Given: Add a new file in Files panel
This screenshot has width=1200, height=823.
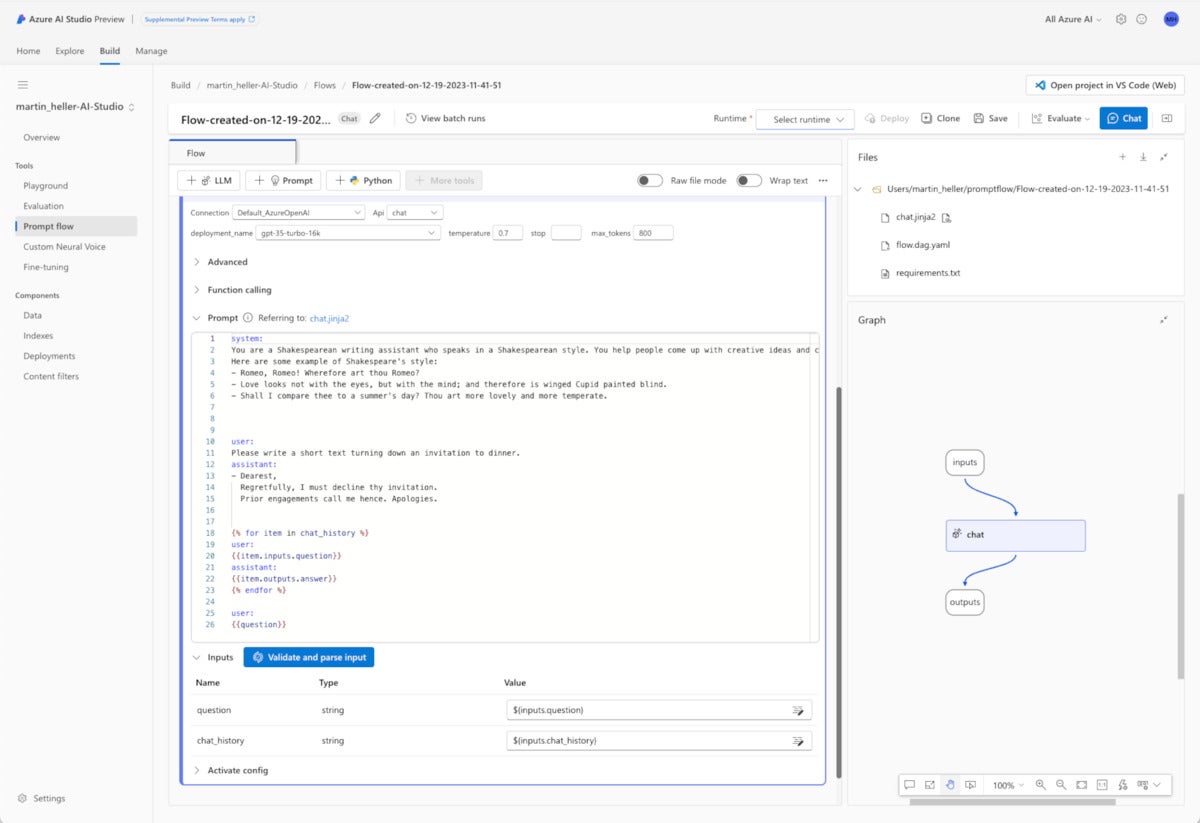Looking at the screenshot, I should [x=1122, y=157].
